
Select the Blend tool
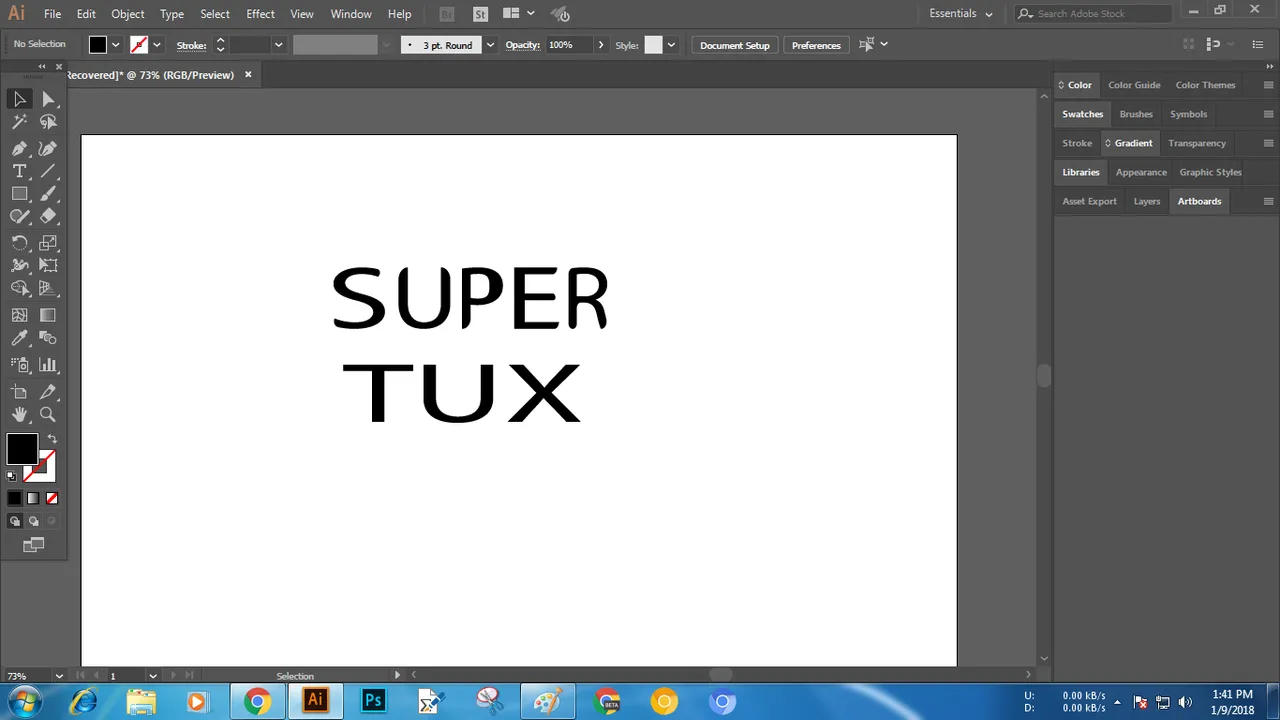(x=48, y=338)
